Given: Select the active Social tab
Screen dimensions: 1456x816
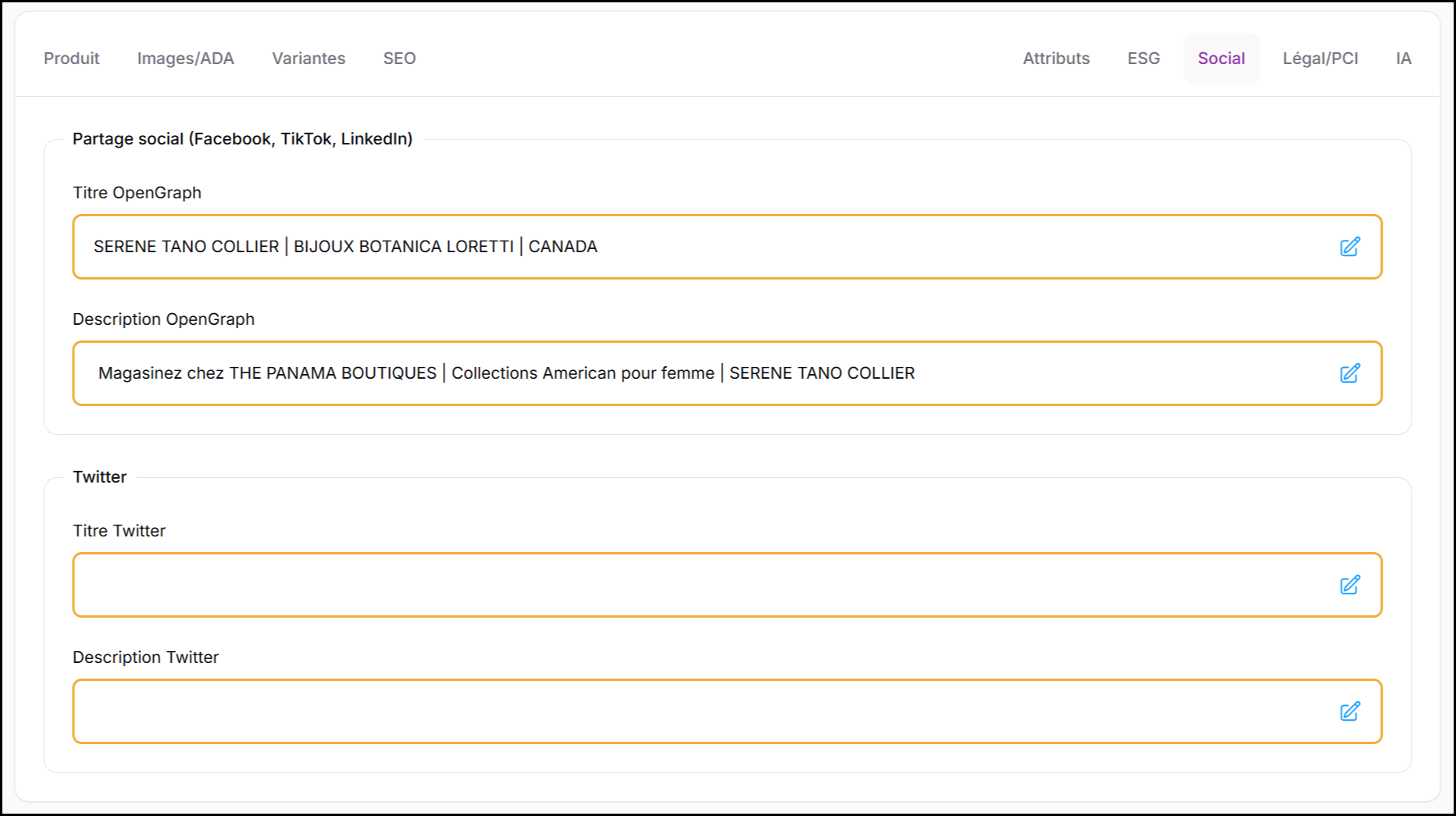Looking at the screenshot, I should pyautogui.click(x=1221, y=59).
